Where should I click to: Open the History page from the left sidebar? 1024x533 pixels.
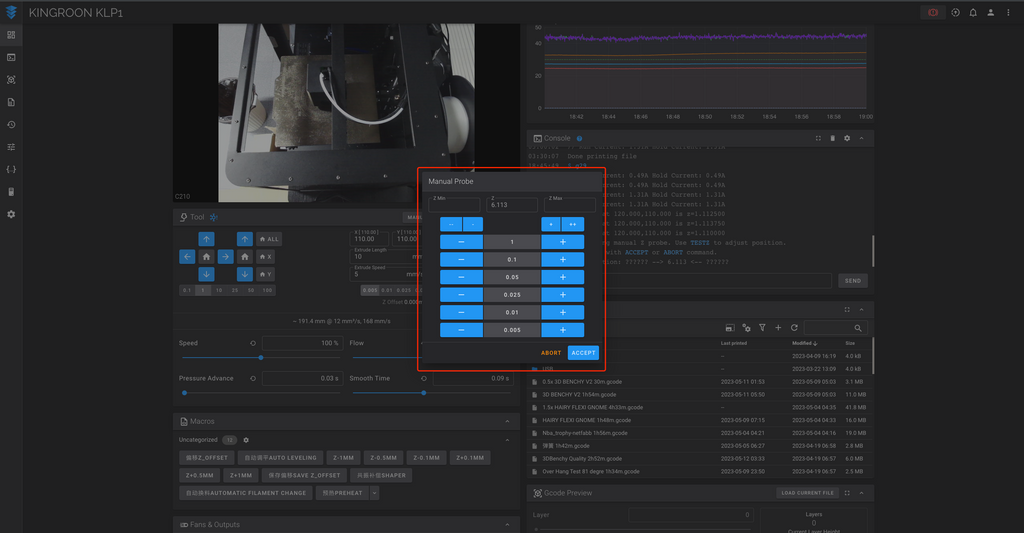pyautogui.click(x=11, y=125)
